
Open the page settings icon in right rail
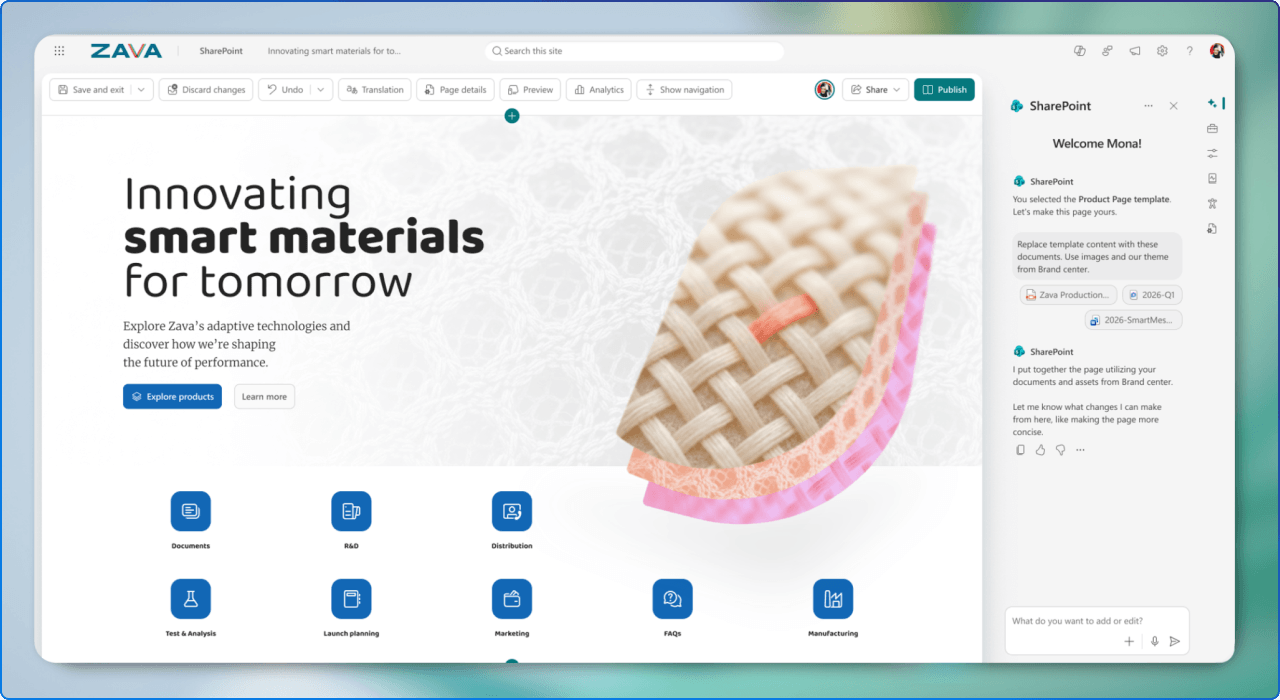point(1213,228)
